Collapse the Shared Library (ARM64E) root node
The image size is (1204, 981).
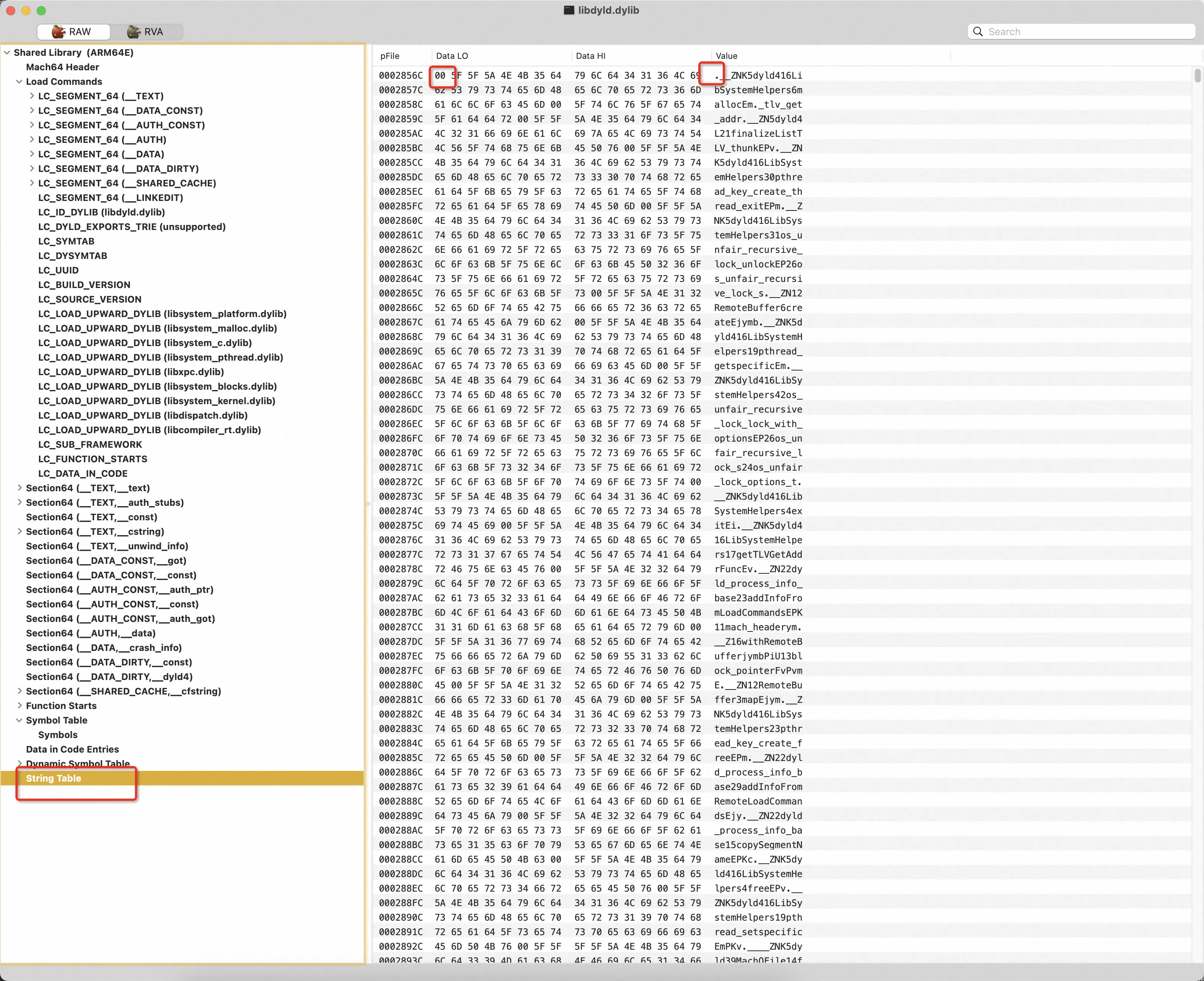click(7, 53)
